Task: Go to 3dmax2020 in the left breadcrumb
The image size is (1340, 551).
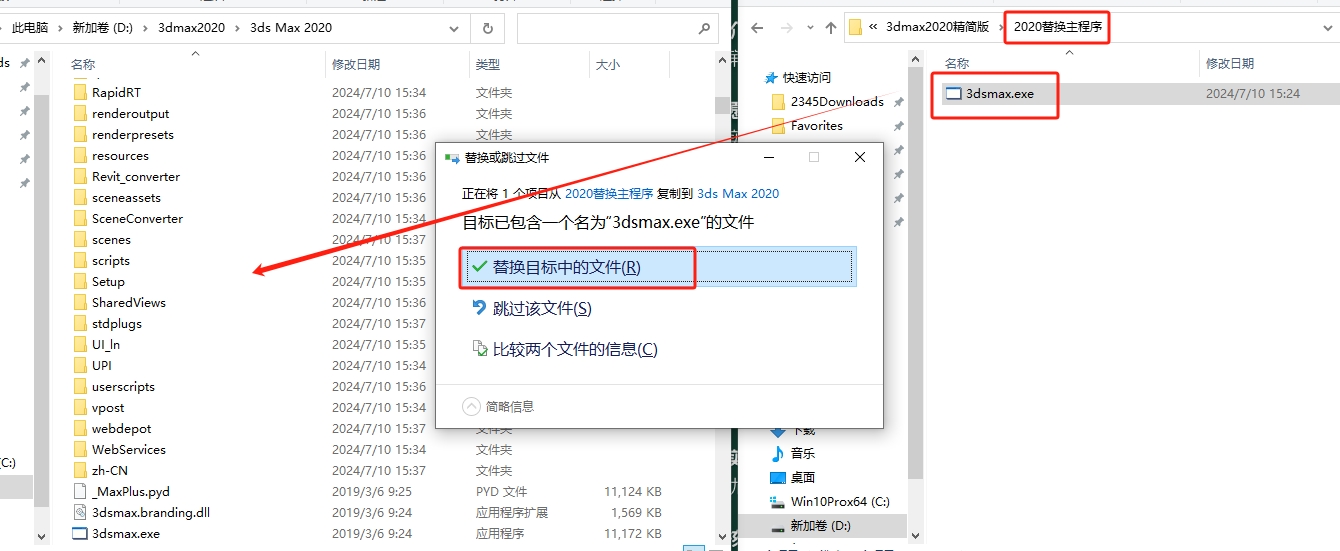Action: tap(192, 28)
